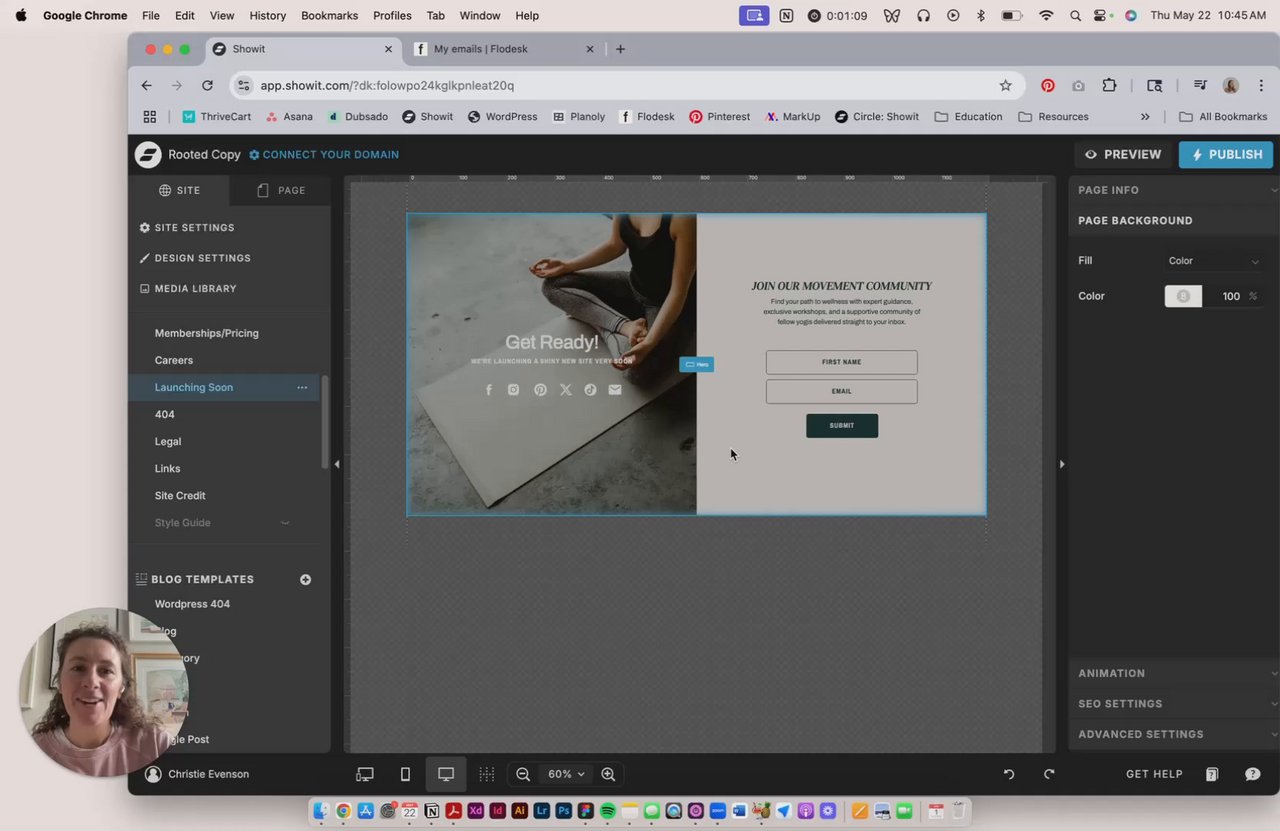Click the zoom out magnifier icon
The width and height of the screenshot is (1280, 831).
coord(523,774)
